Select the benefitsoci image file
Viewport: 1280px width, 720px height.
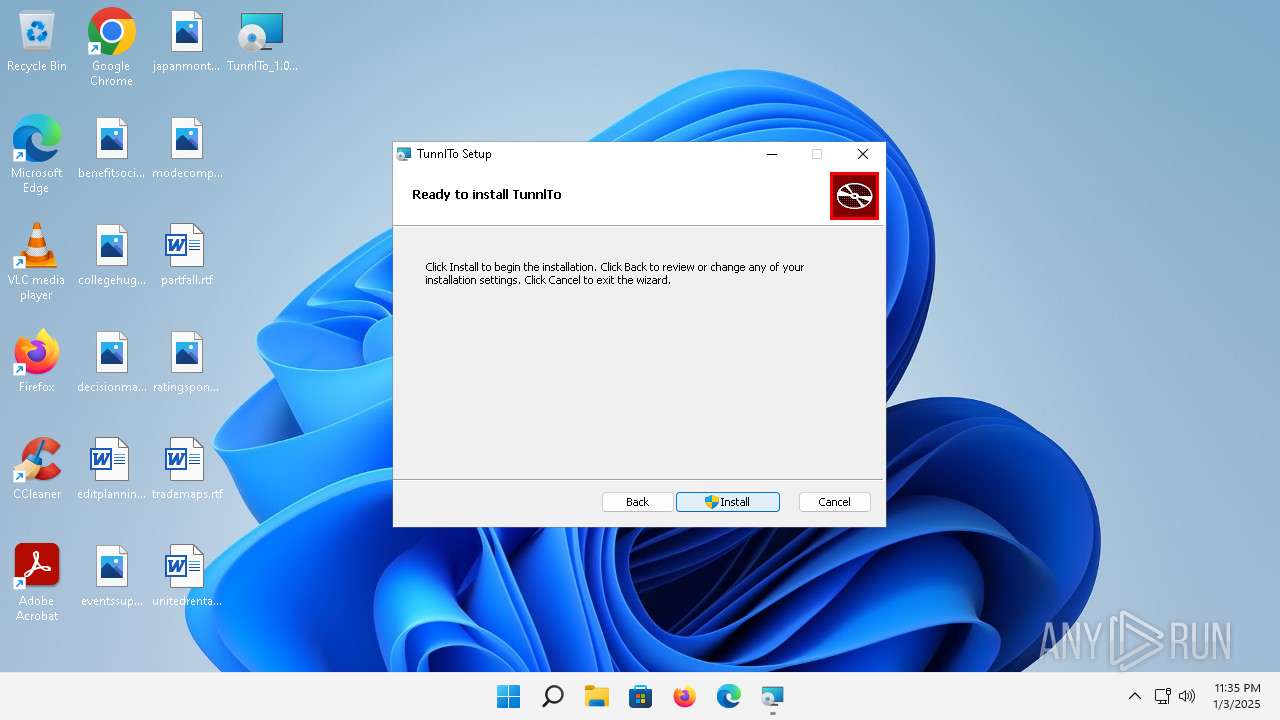[111, 149]
